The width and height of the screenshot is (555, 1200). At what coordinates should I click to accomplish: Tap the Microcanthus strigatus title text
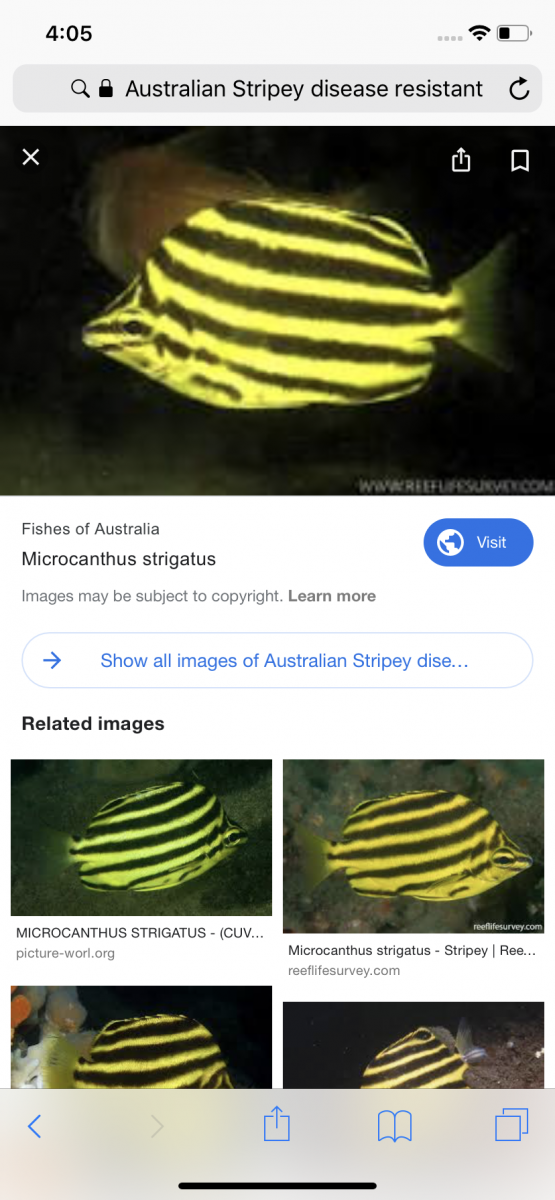coord(119,559)
